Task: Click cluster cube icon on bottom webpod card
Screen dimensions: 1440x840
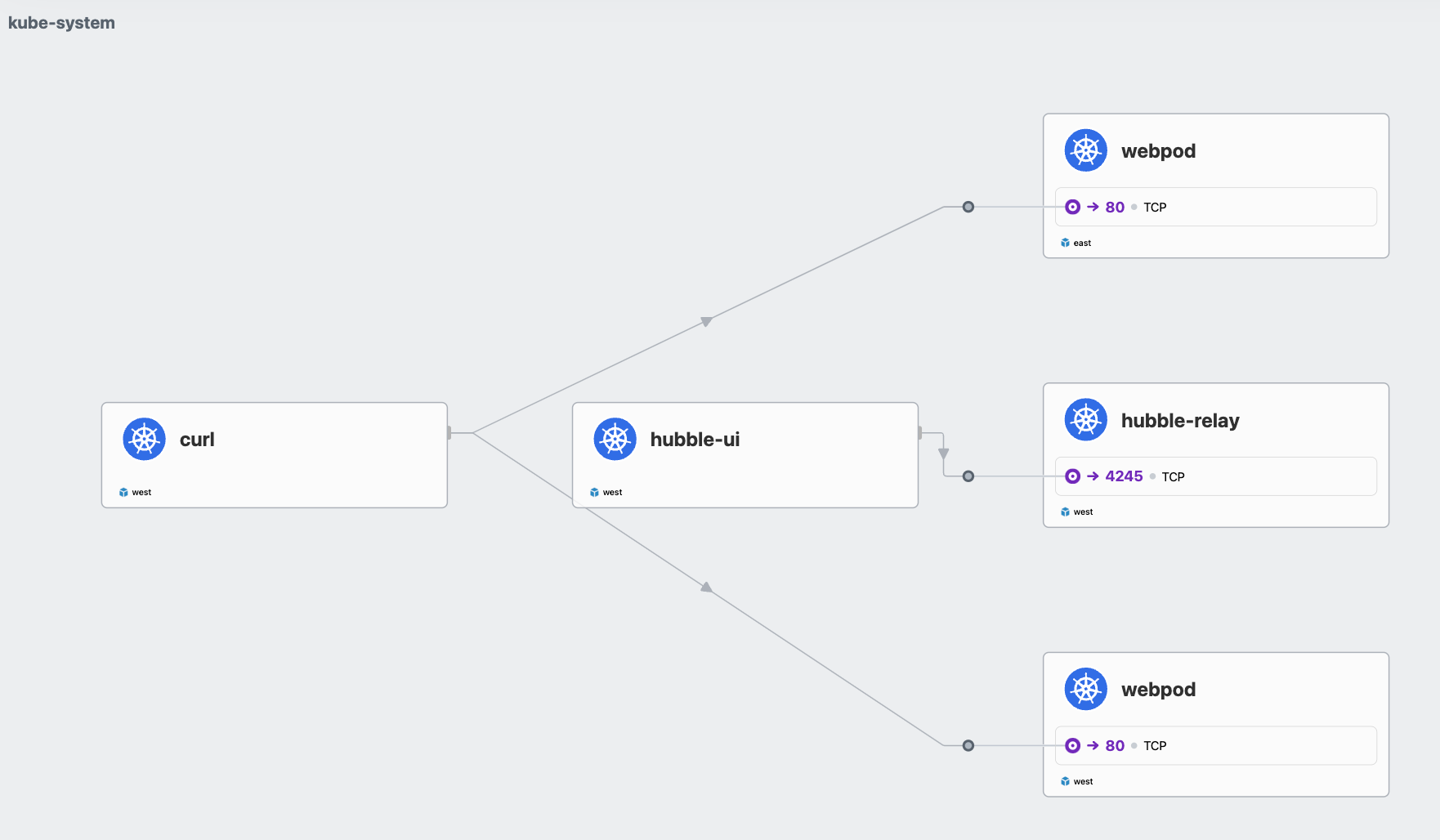Action: point(1065,781)
